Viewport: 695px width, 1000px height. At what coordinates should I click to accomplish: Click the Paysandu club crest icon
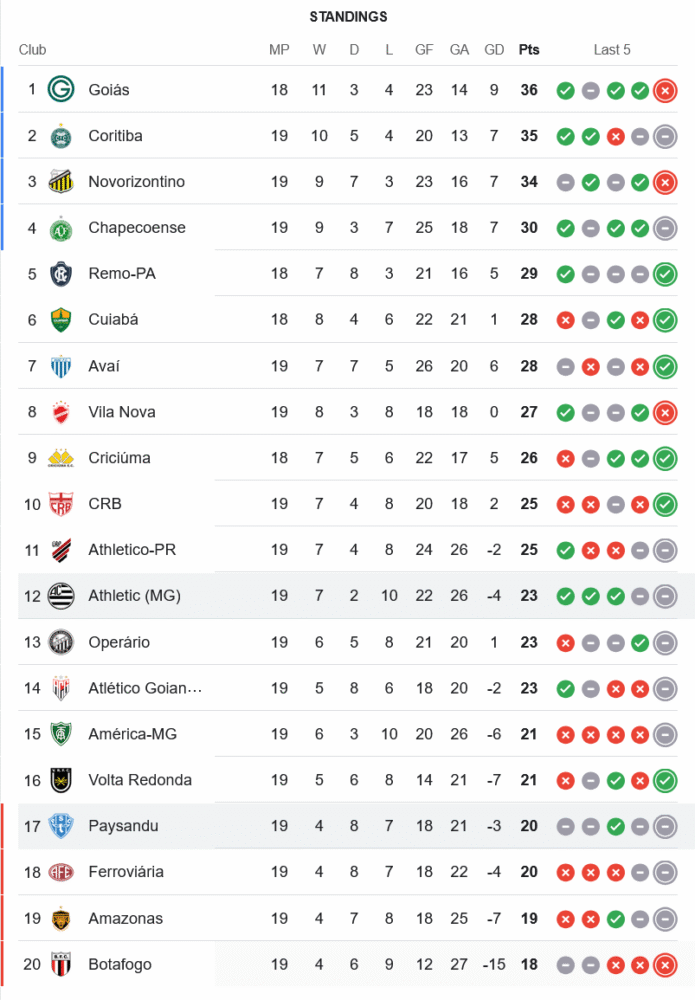pos(61,826)
